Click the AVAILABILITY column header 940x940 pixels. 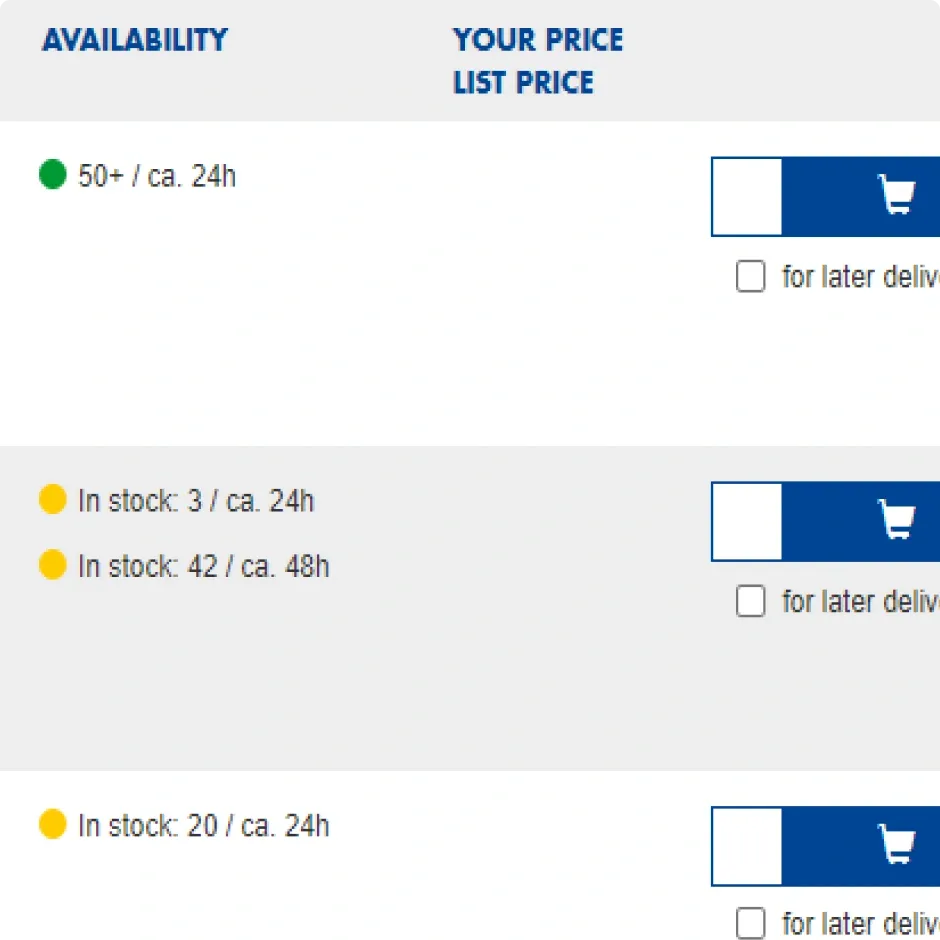pos(135,40)
